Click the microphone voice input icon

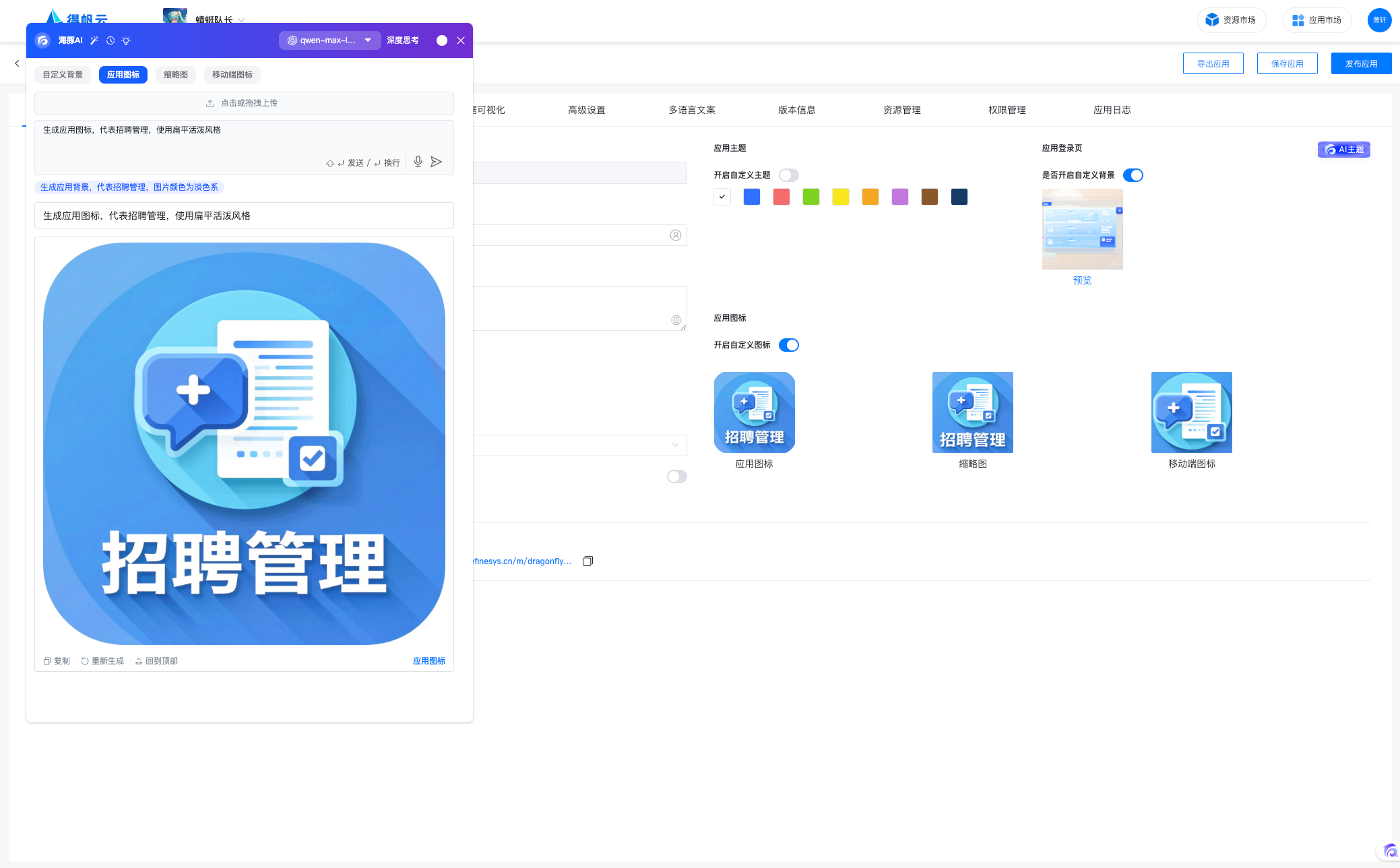(x=418, y=162)
